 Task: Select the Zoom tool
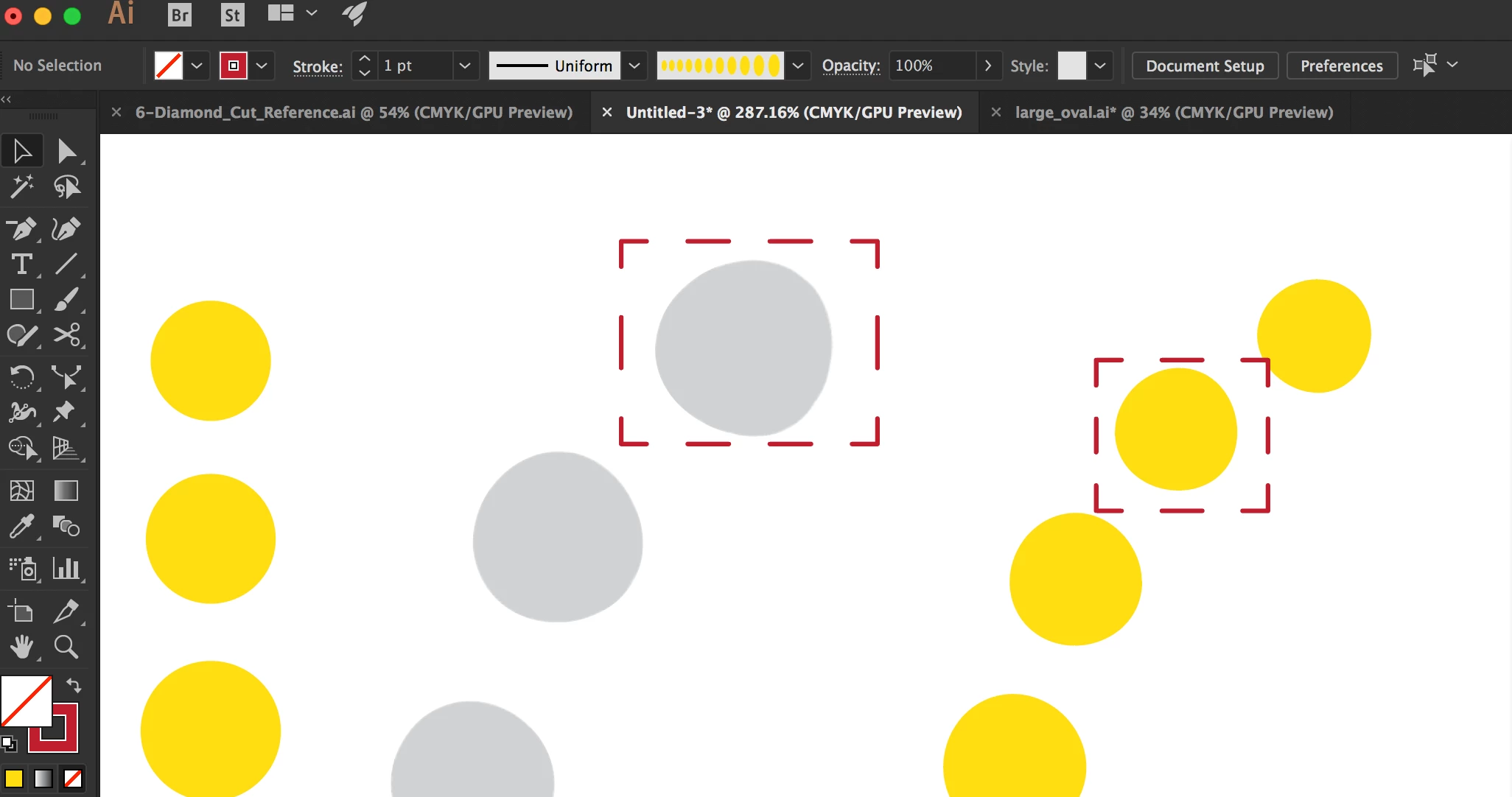[66, 647]
